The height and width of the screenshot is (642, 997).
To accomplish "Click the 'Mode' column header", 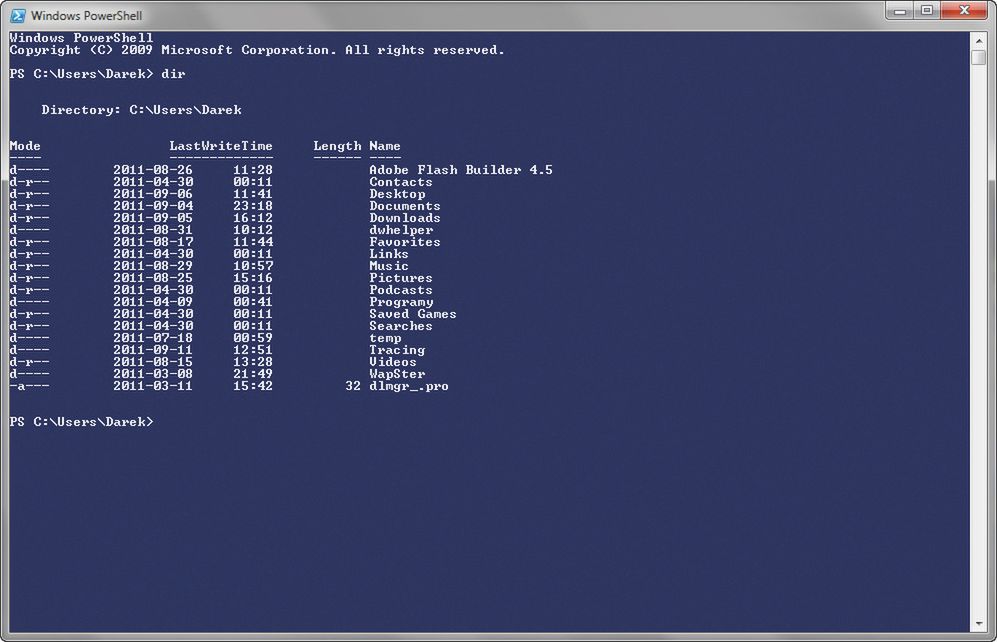I will (25, 146).
